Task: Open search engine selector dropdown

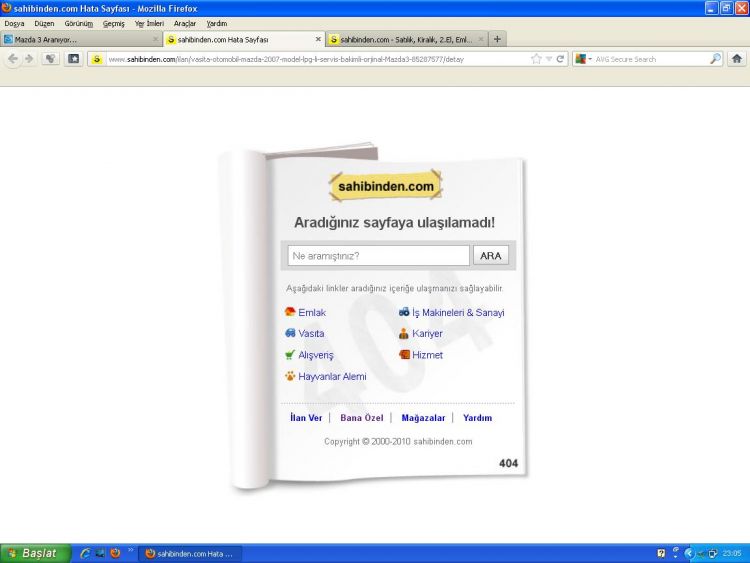Action: [x=584, y=59]
